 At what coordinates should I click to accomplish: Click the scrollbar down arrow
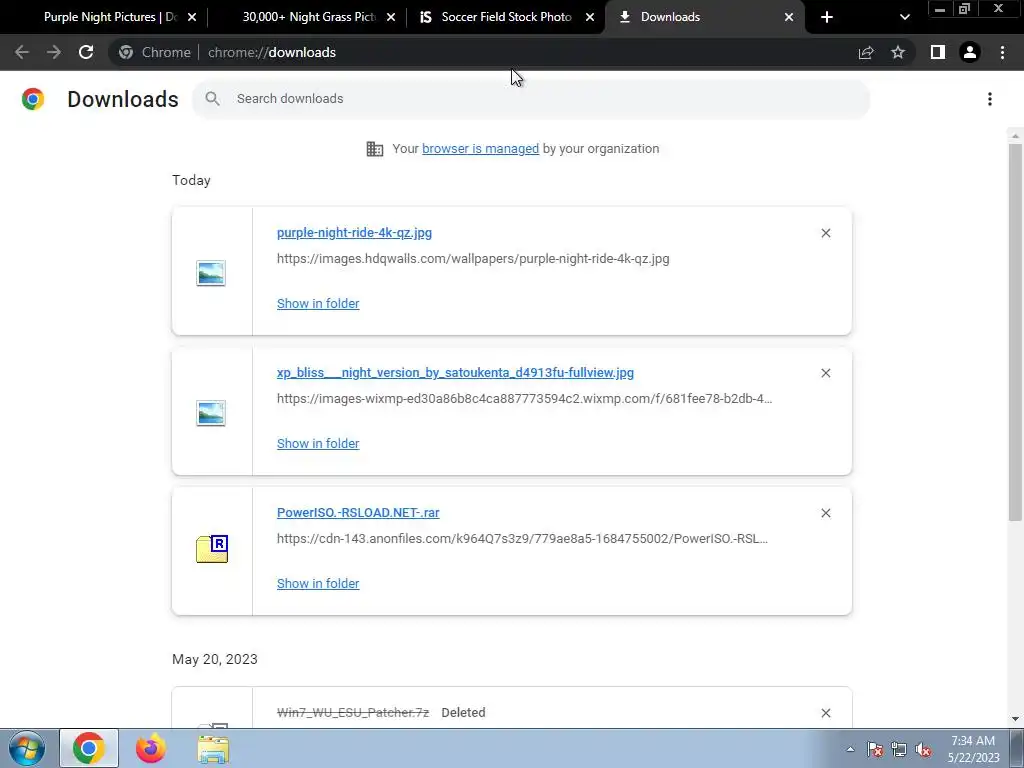(1015, 718)
